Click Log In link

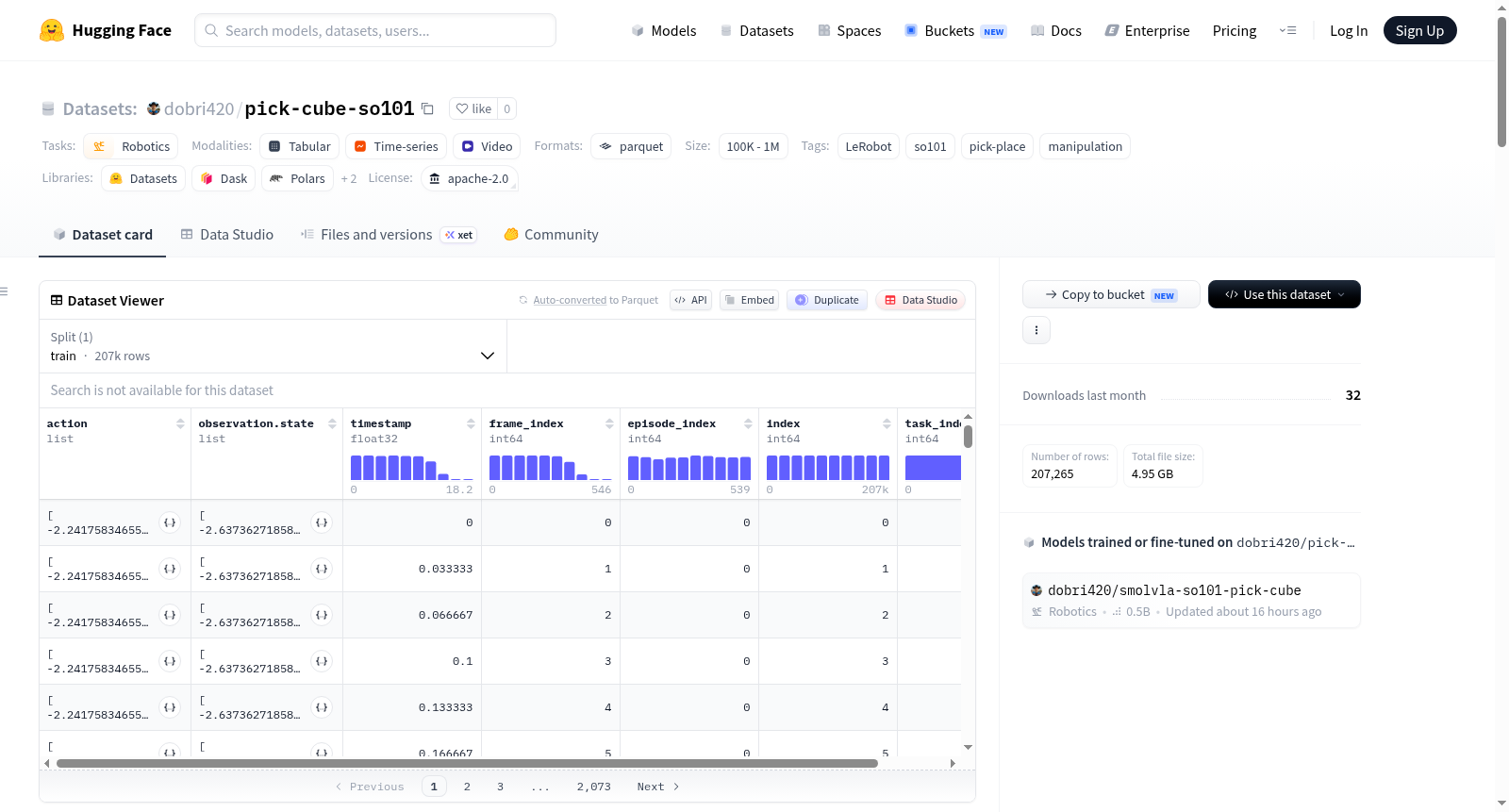(x=1349, y=30)
